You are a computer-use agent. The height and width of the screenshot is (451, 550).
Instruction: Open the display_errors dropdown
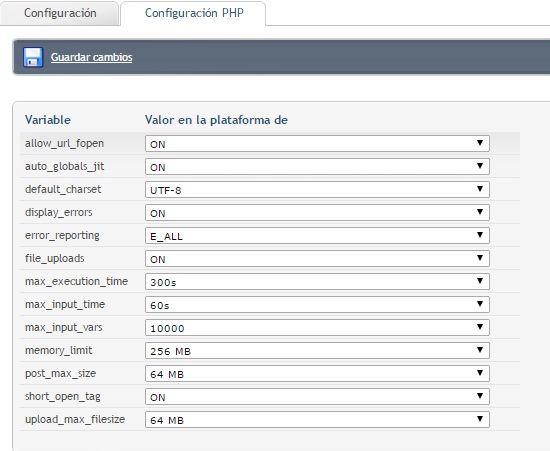(317, 213)
